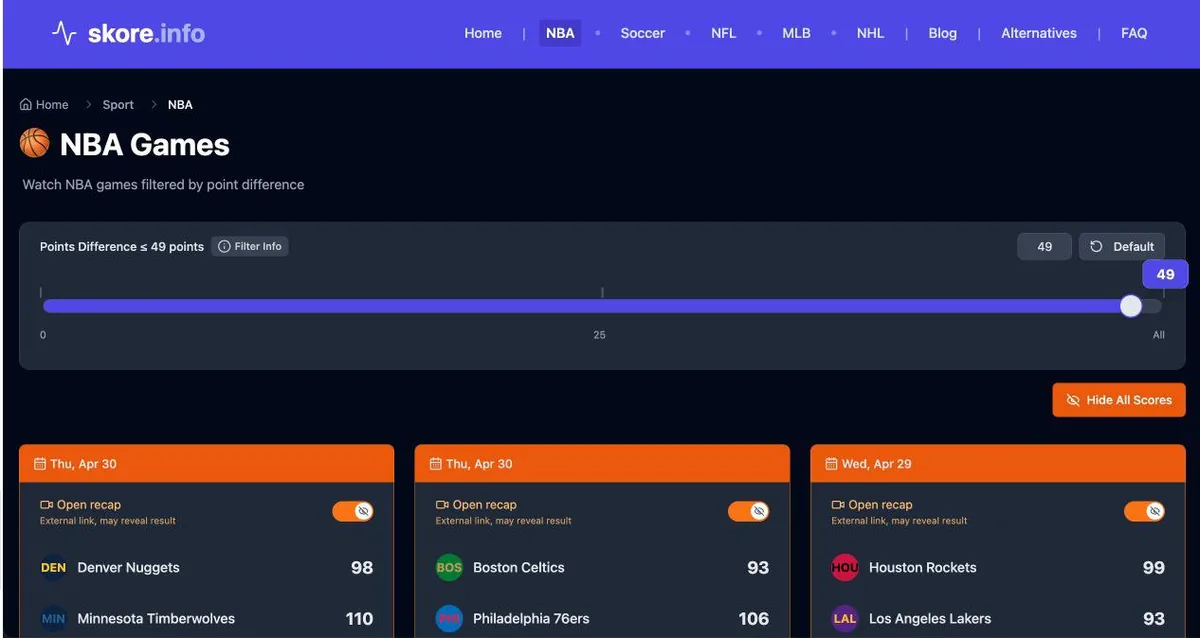
Task: Click the home icon in breadcrumb
Action: tap(26, 104)
